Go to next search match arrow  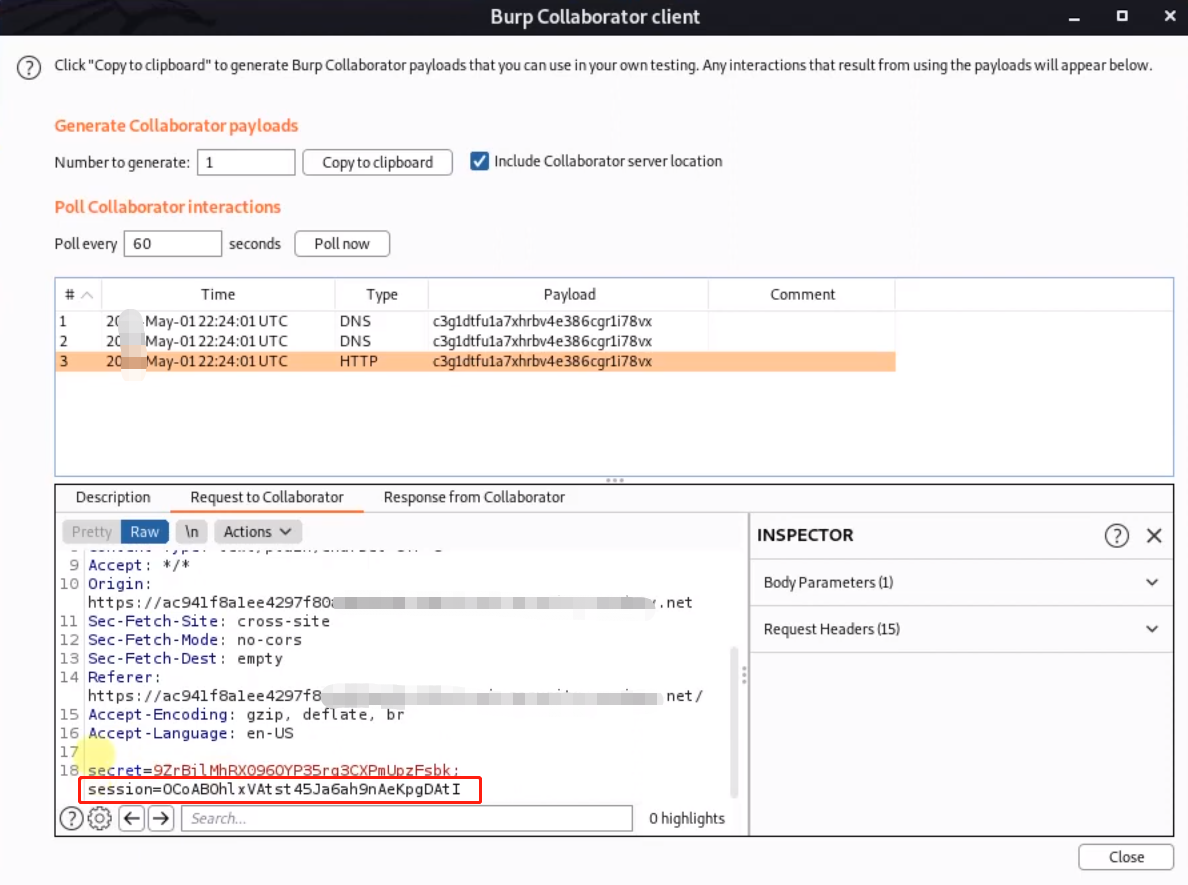(160, 819)
